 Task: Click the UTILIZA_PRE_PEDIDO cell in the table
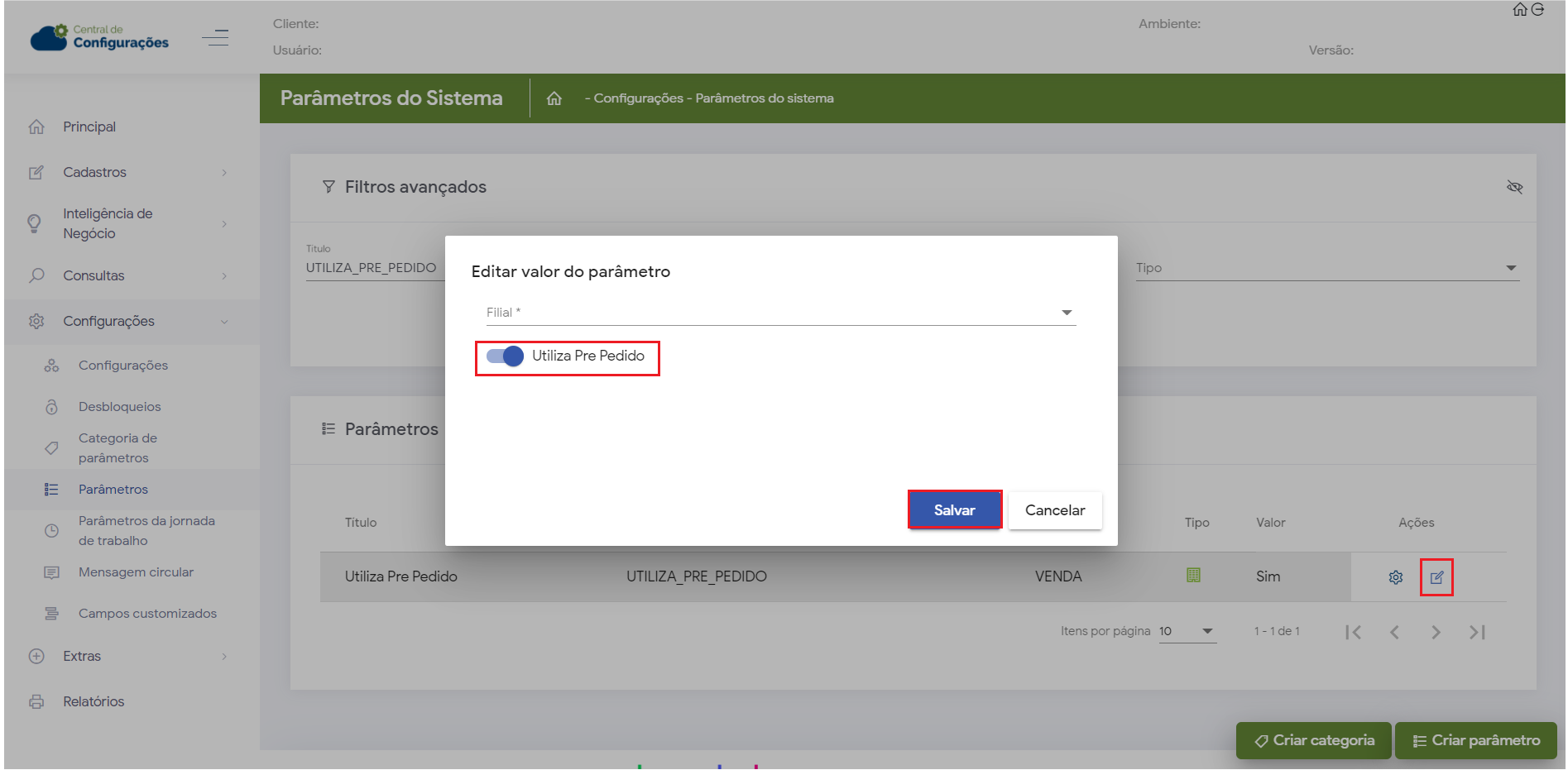click(697, 576)
